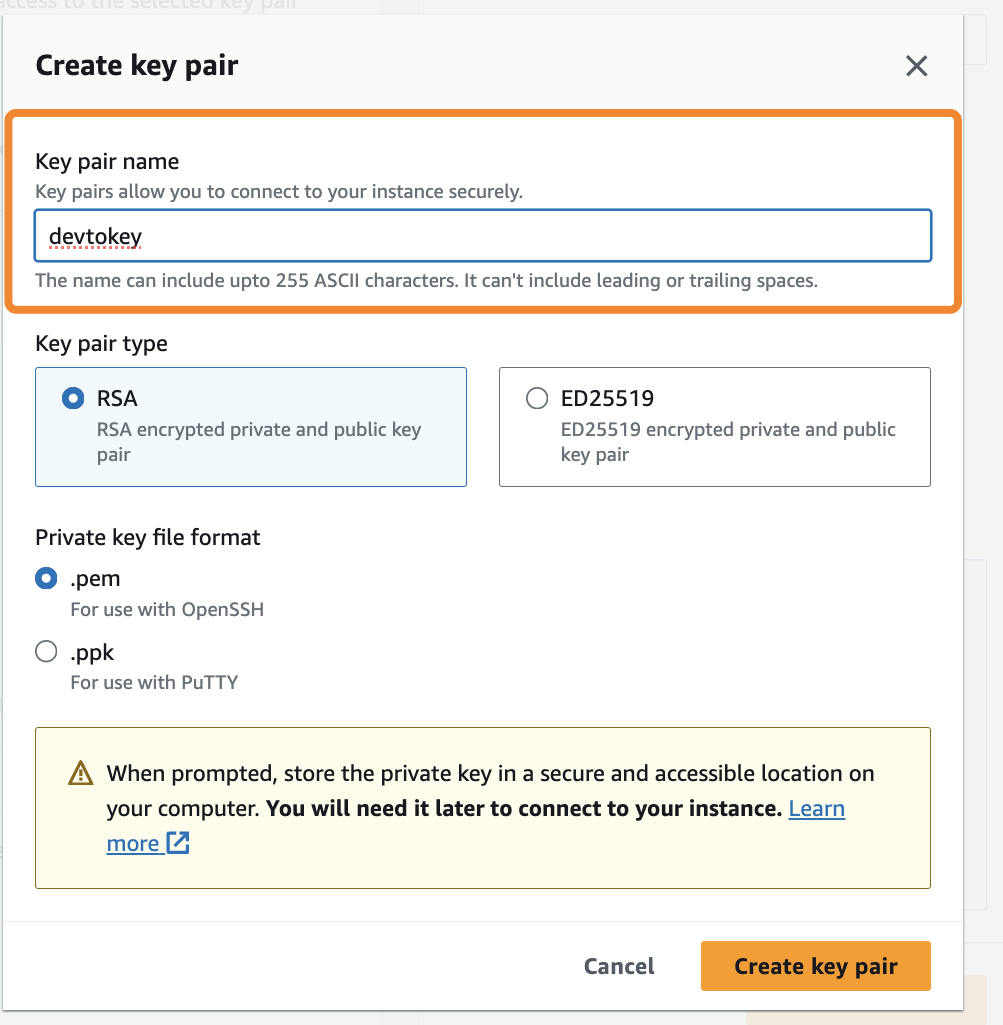Click the RSA tile description text

point(258,441)
